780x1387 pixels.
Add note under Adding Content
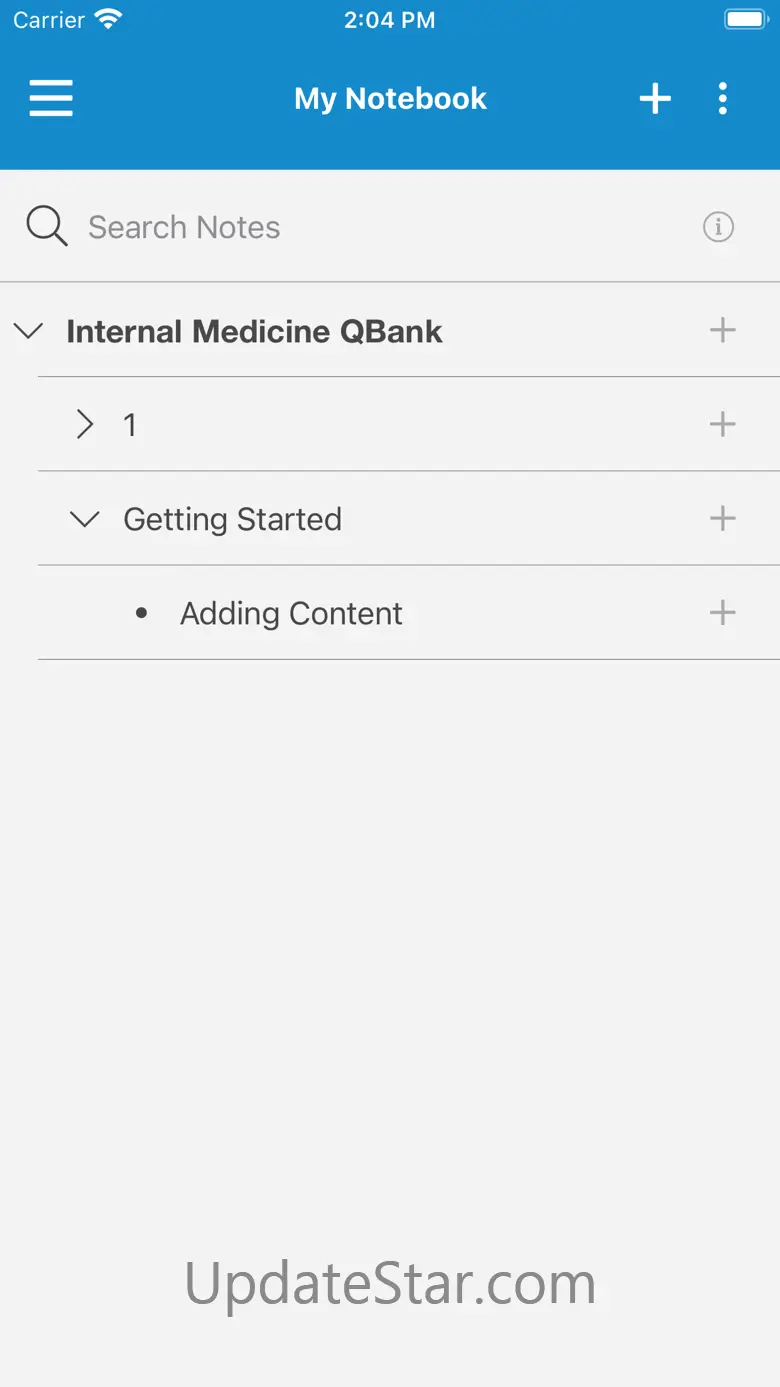pos(722,612)
